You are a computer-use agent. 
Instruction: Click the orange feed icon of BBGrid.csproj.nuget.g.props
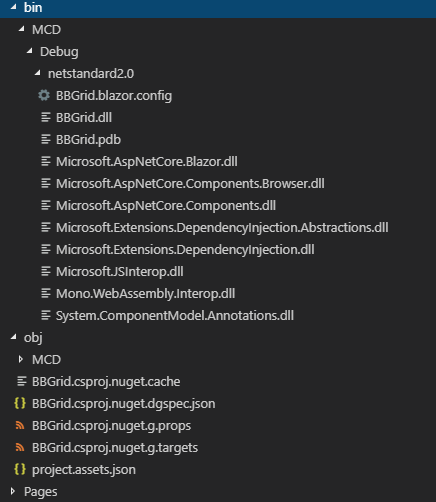[x=20, y=425]
